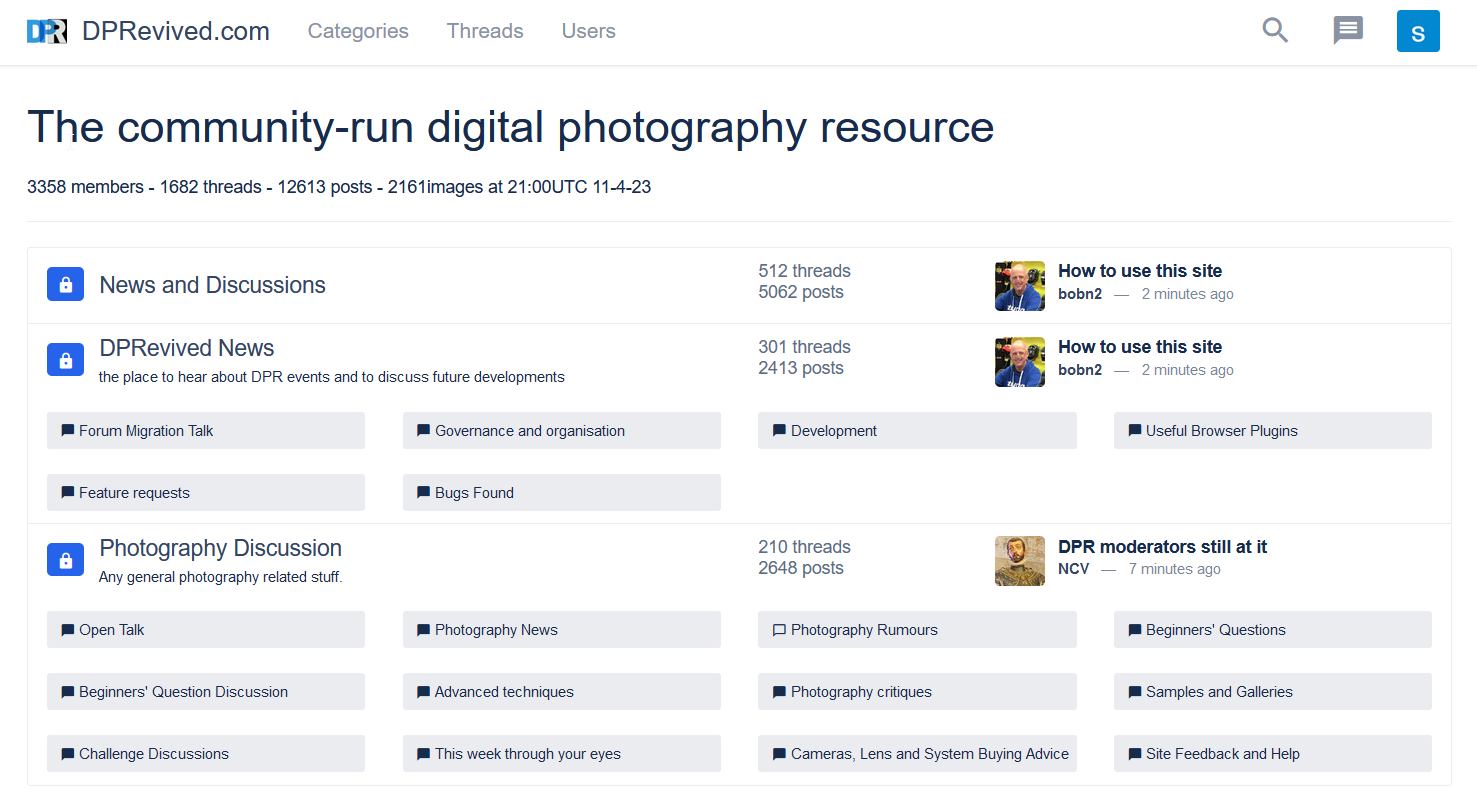Image resolution: width=1477 pixels, height=796 pixels.
Task: Click lock icon beside News and Discussions
Action: pos(65,284)
